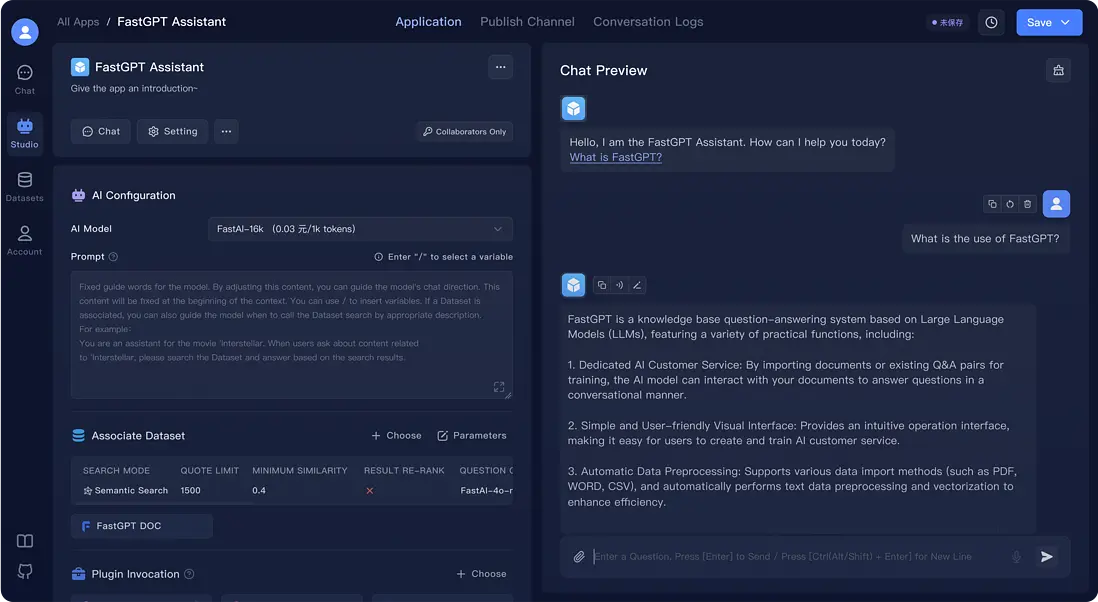The image size is (1098, 602).
Task: Open the documentation book icon
Action: tap(25, 541)
